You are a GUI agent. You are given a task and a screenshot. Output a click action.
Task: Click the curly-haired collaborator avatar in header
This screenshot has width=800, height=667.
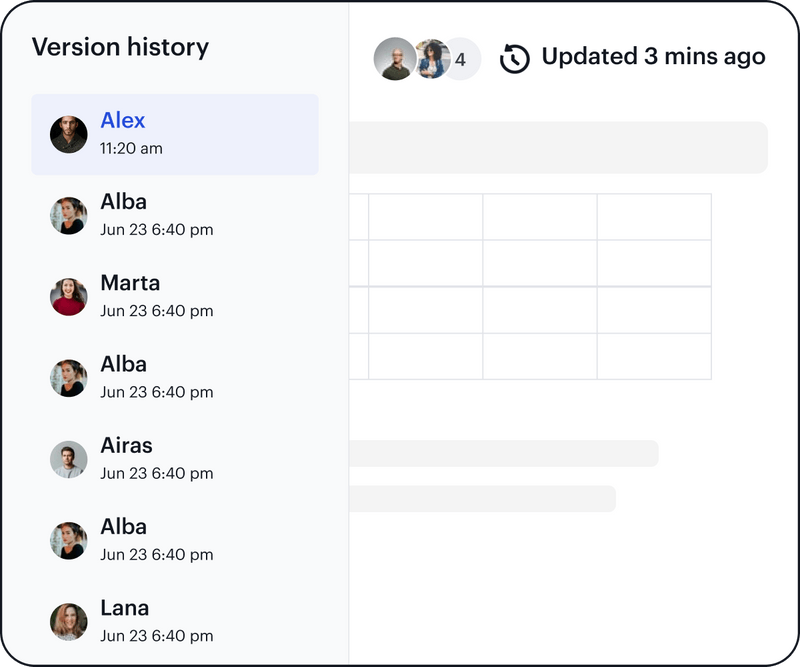431,59
